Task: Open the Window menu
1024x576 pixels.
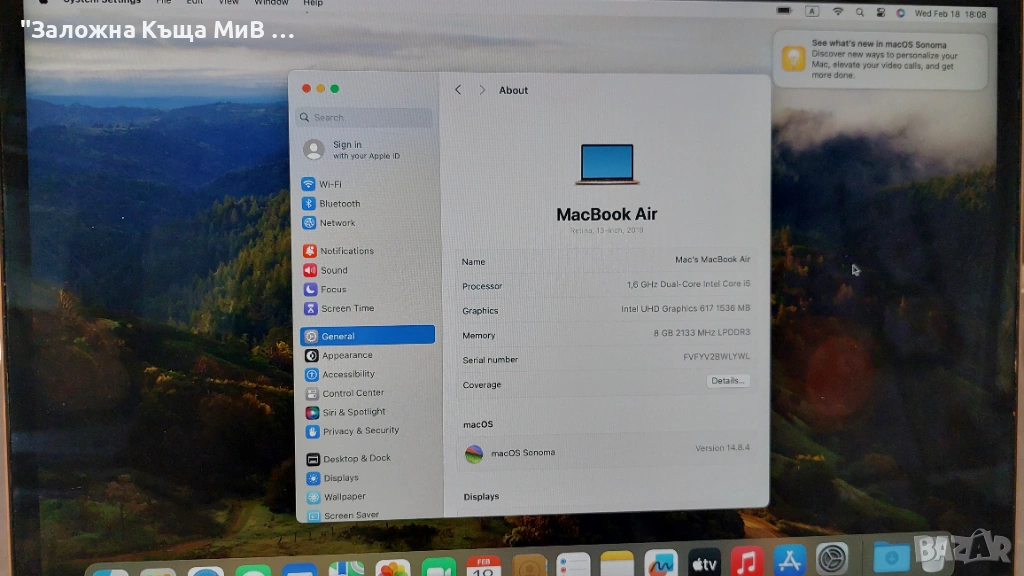Action: coord(271,3)
